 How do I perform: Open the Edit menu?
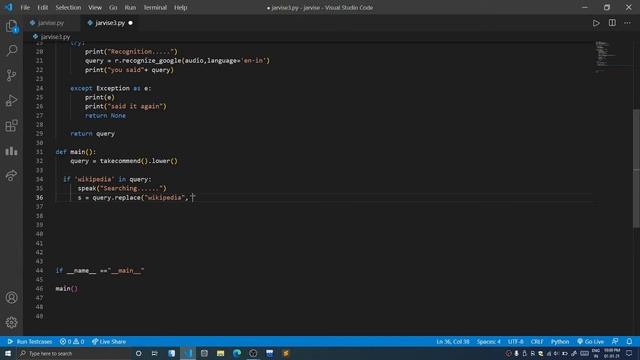[x=42, y=7]
